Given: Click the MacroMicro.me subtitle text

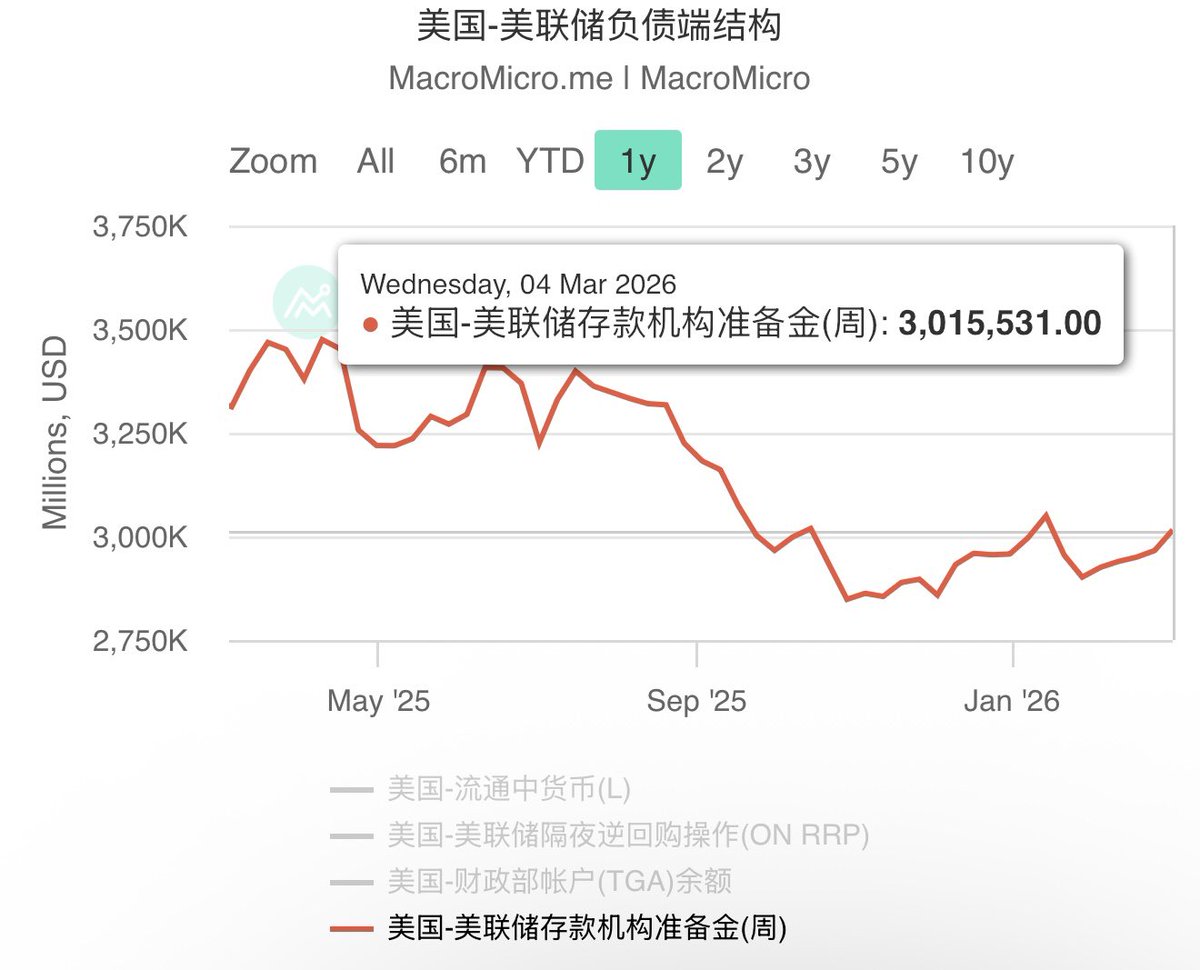Looking at the screenshot, I should point(600,78).
